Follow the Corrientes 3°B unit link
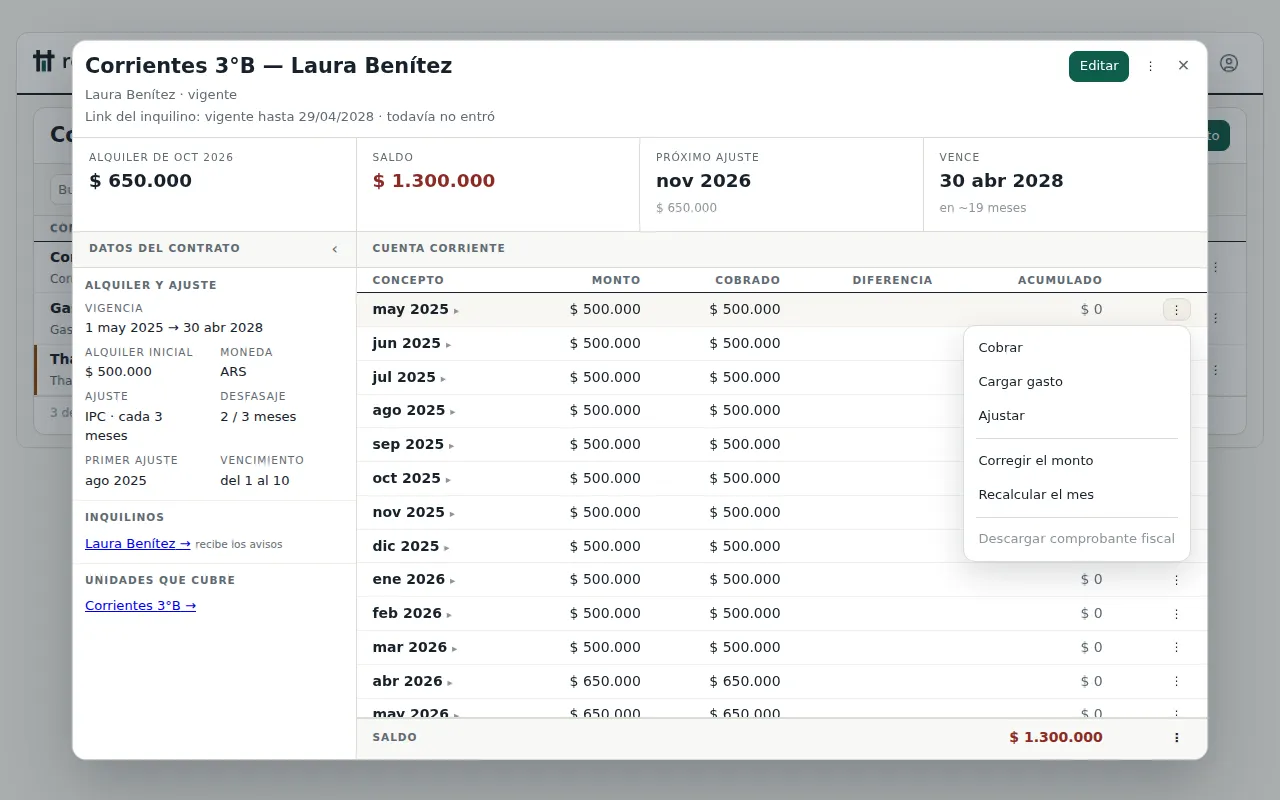The height and width of the screenshot is (800, 1280). (x=141, y=606)
